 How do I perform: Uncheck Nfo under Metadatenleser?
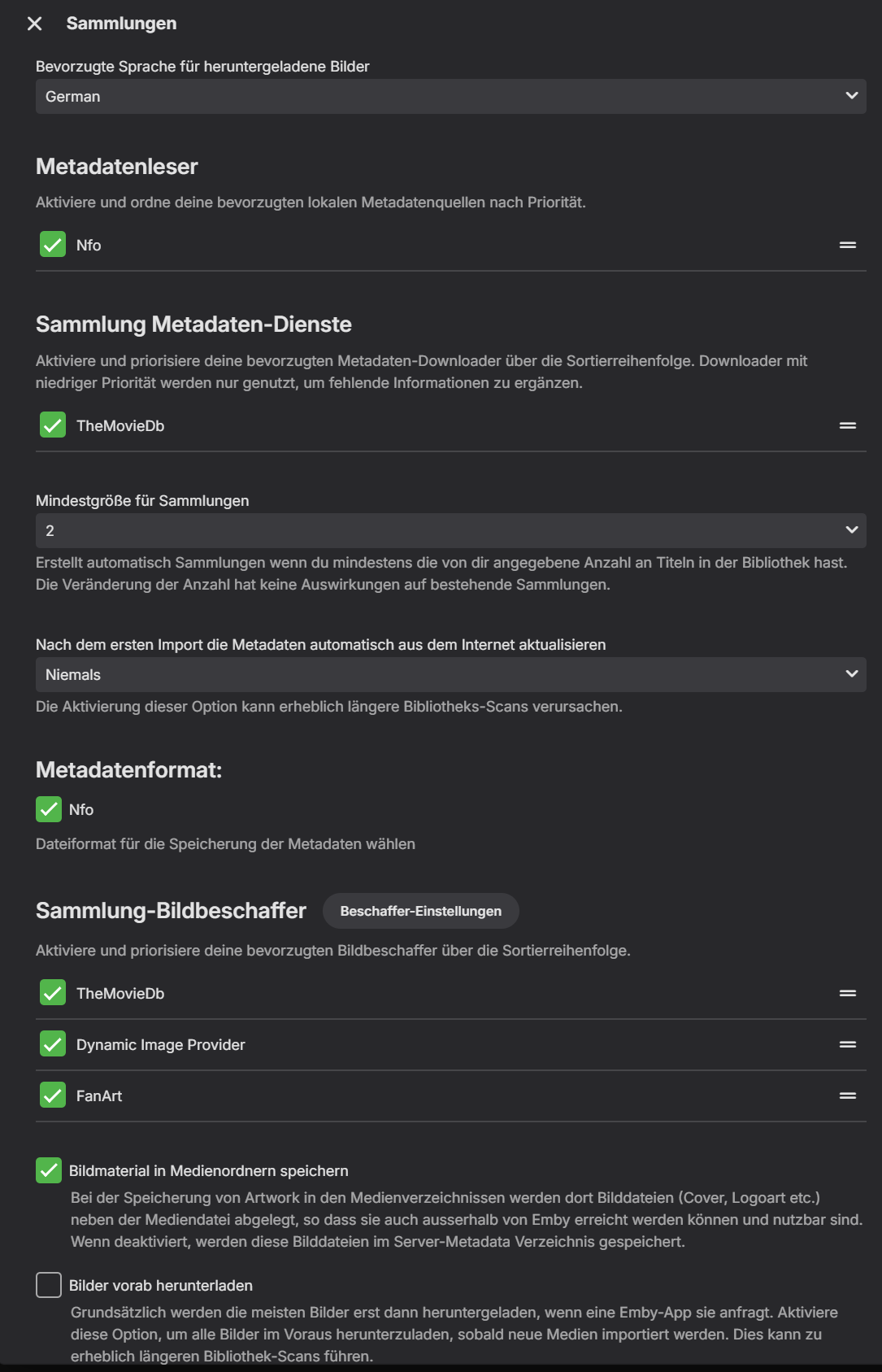pyautogui.click(x=53, y=245)
